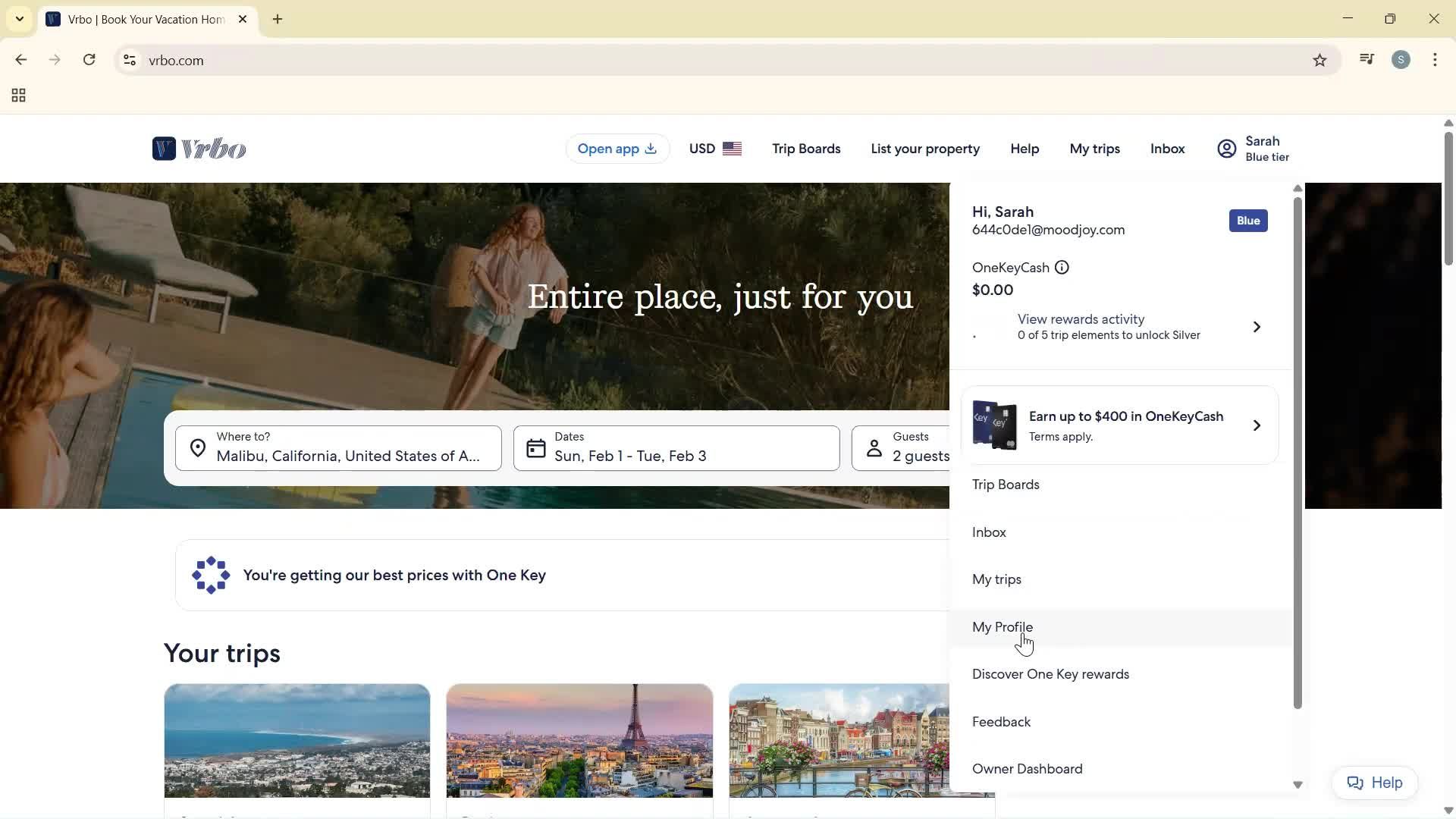Expand View rewards activity chevron
This screenshot has height=819, width=1456.
pyautogui.click(x=1256, y=326)
